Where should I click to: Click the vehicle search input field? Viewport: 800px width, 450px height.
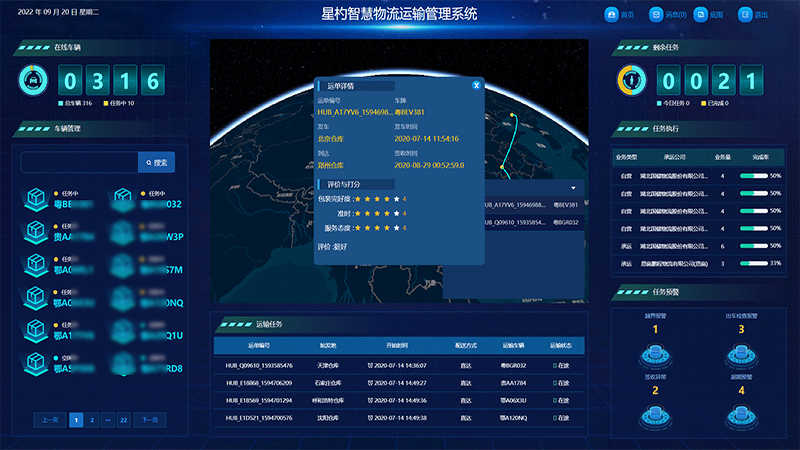click(x=79, y=162)
